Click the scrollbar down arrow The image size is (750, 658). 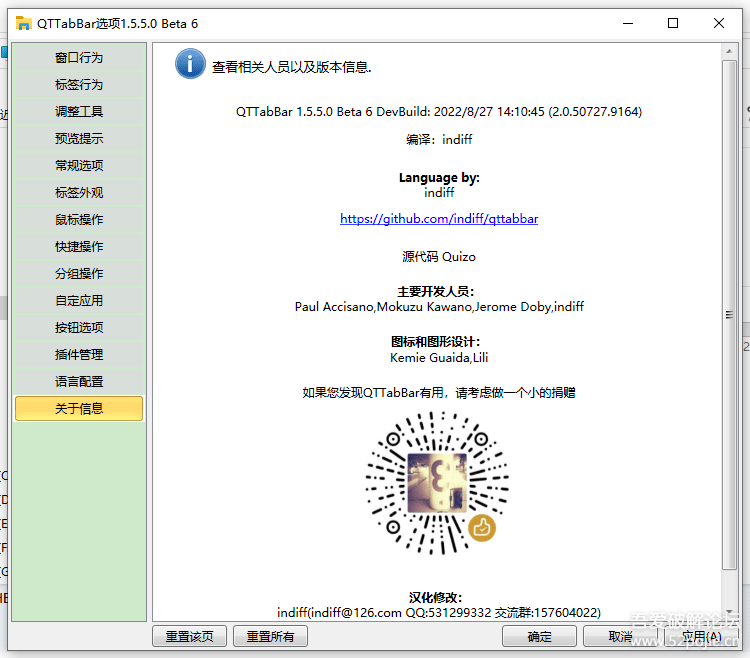pos(729,612)
